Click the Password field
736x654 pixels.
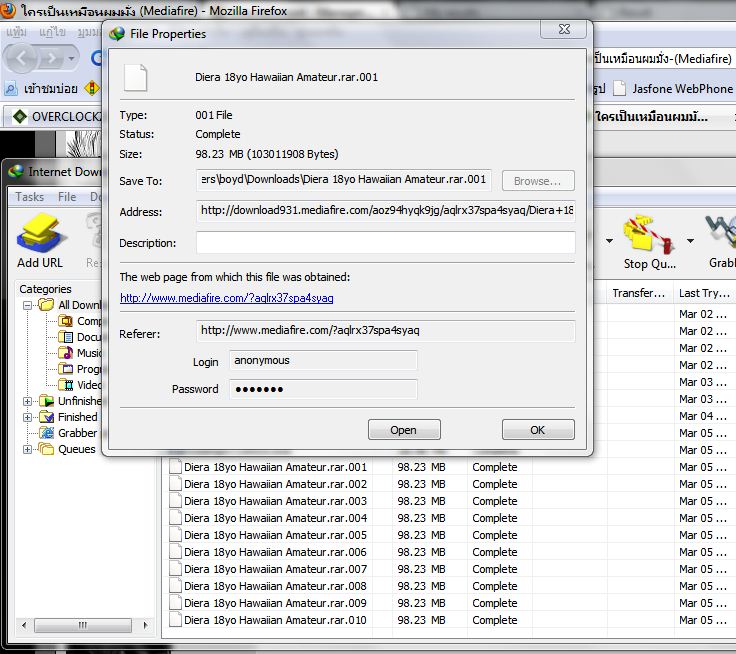coord(323,389)
